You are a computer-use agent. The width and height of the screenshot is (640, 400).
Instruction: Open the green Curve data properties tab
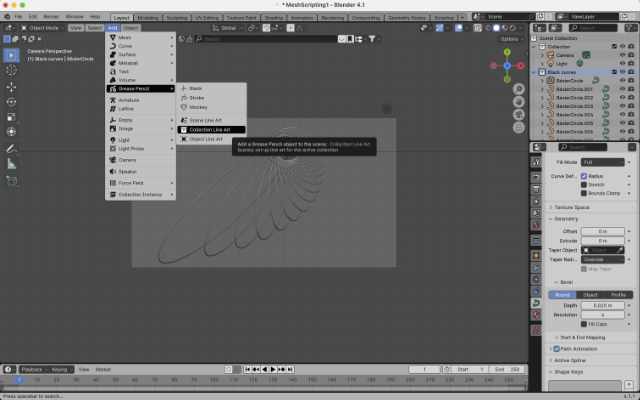536,303
